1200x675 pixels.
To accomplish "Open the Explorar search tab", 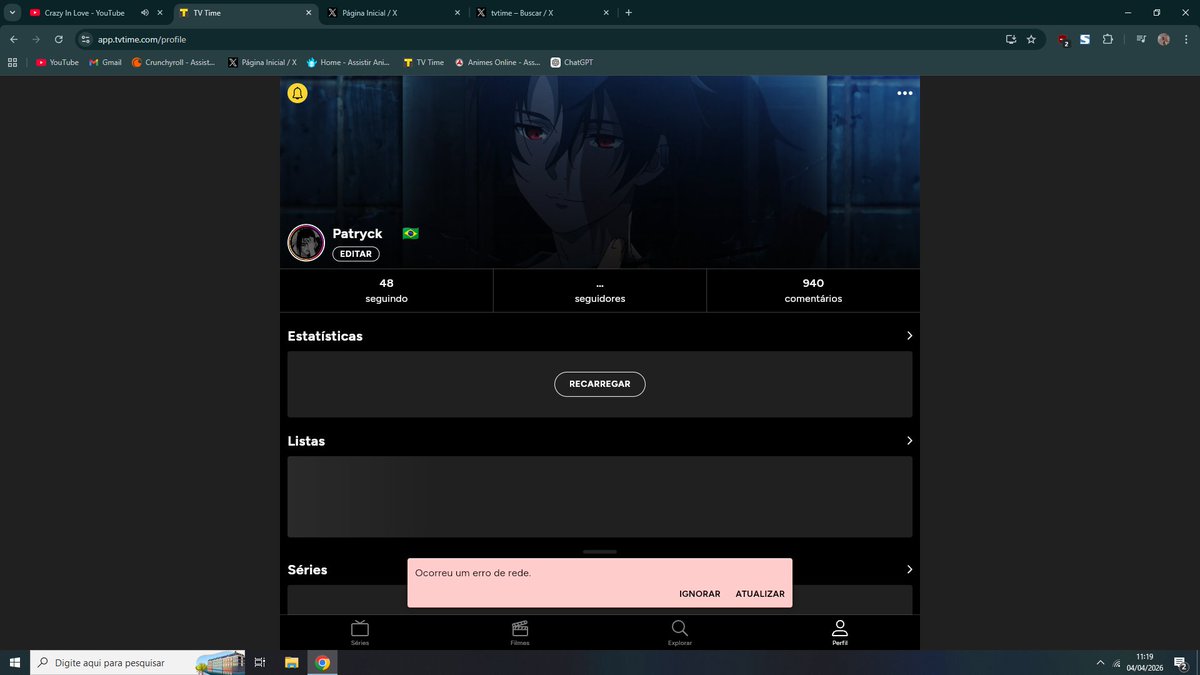I will coord(680,632).
